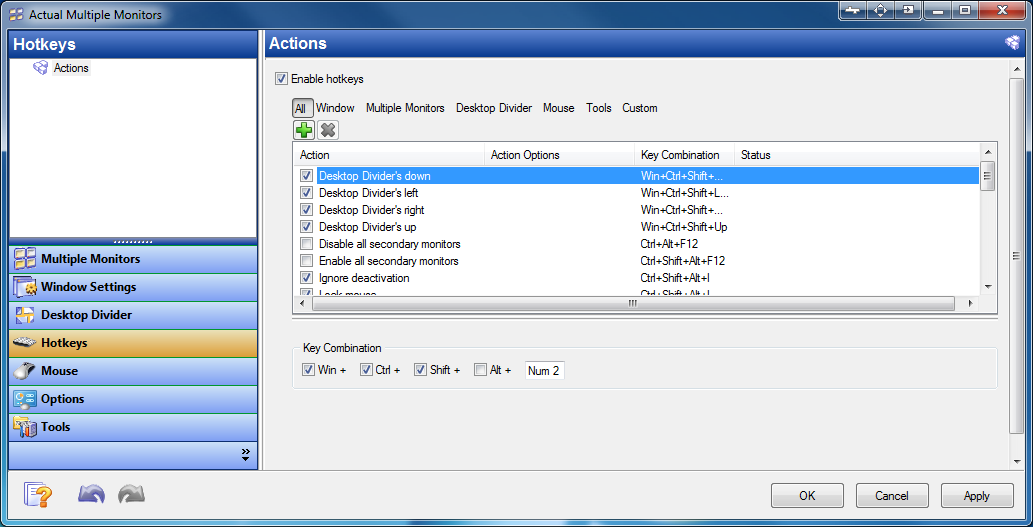Click the Actions tree item icon
Viewport: 1033px width, 527px height.
click(x=41, y=68)
